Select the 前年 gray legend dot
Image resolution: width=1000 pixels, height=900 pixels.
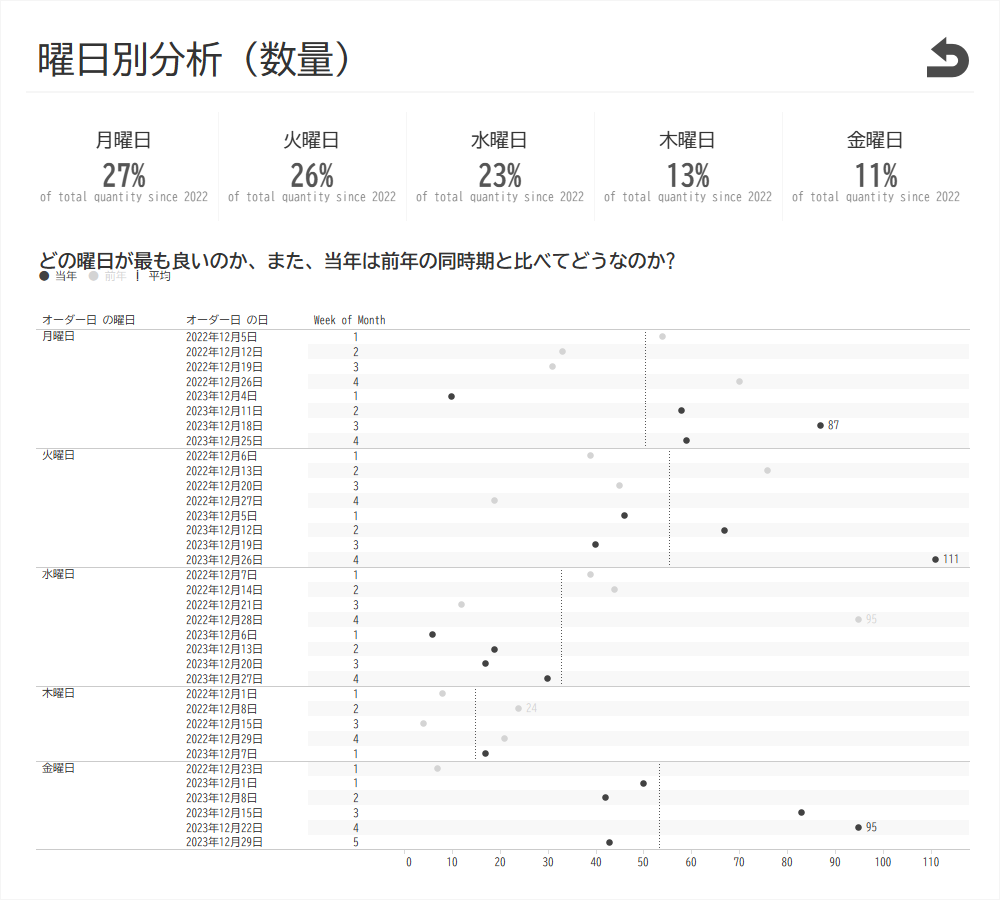coord(93,276)
